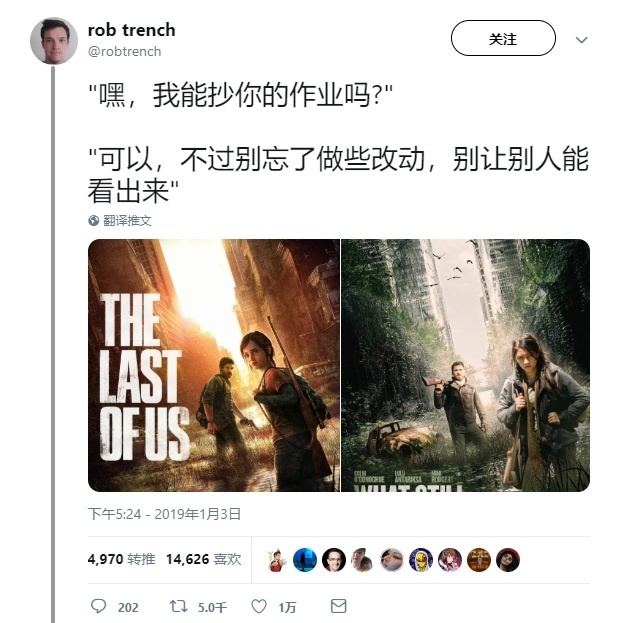This screenshot has width=629, height=623.
Task: Open the 翻译推文 translate link
Action: (x=127, y=221)
